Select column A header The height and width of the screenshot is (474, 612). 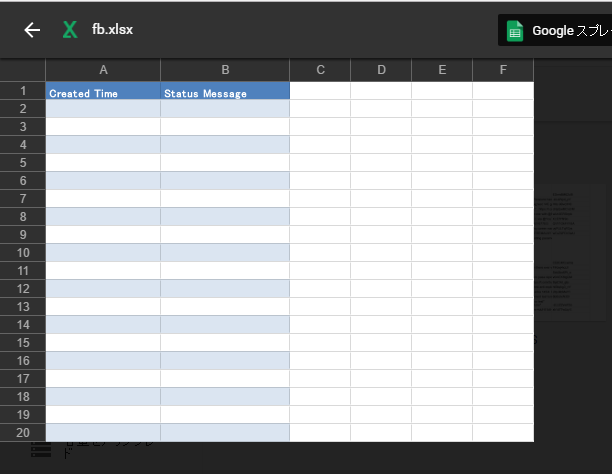[x=103, y=70]
